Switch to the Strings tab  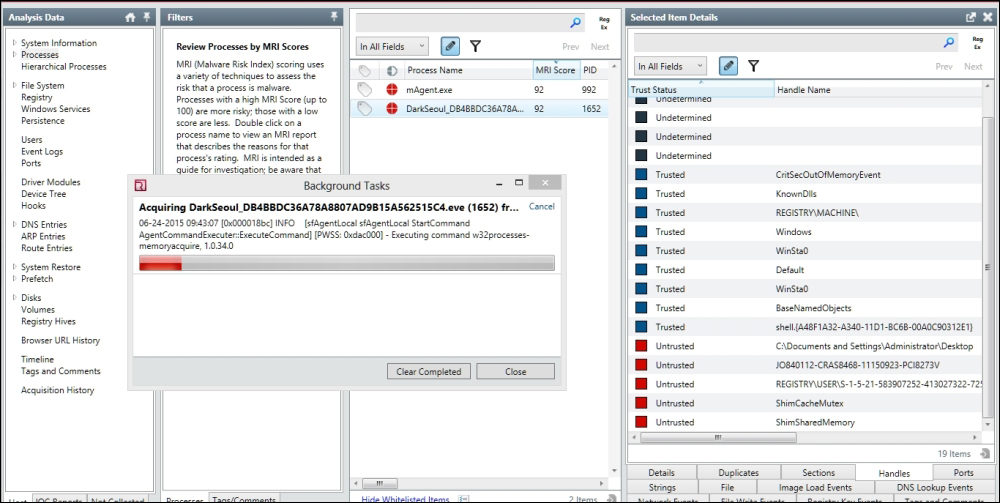[x=663, y=488]
